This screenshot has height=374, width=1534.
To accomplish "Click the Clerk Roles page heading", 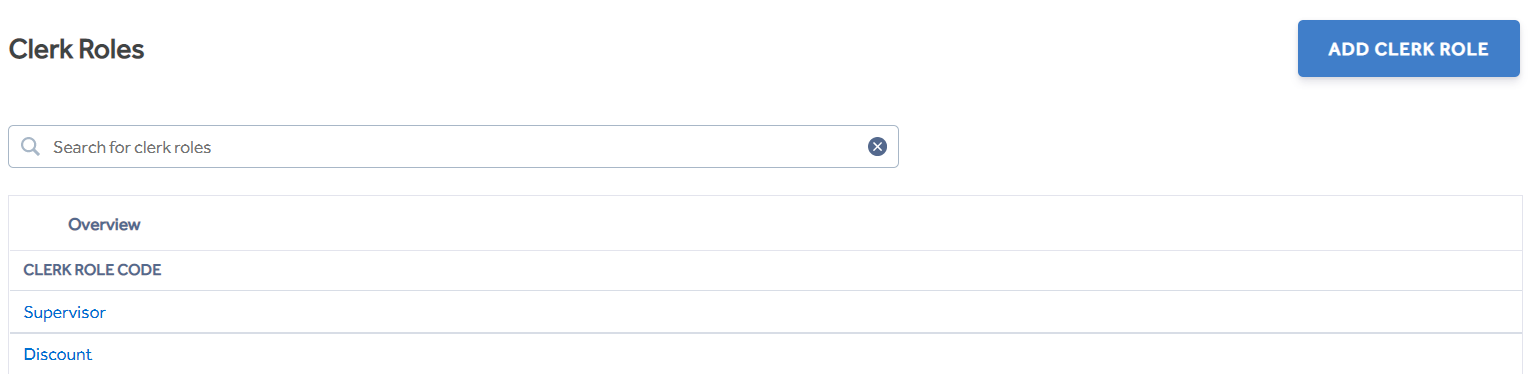I will pos(76,49).
